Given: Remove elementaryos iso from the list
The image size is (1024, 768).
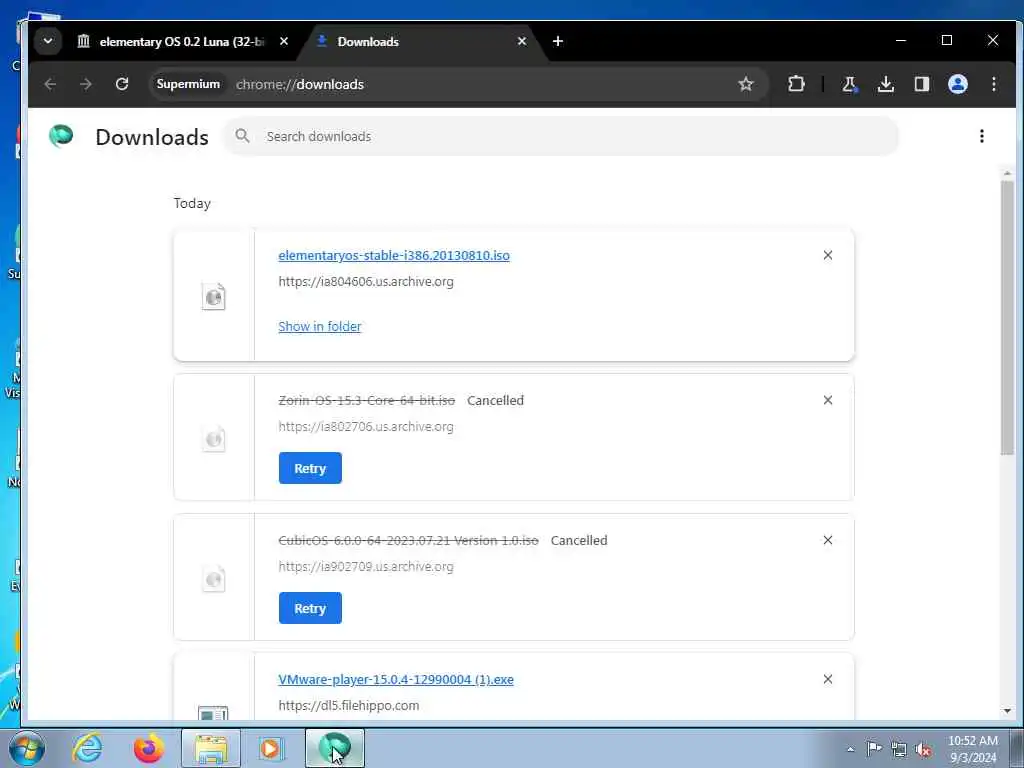Looking at the screenshot, I should [x=827, y=255].
